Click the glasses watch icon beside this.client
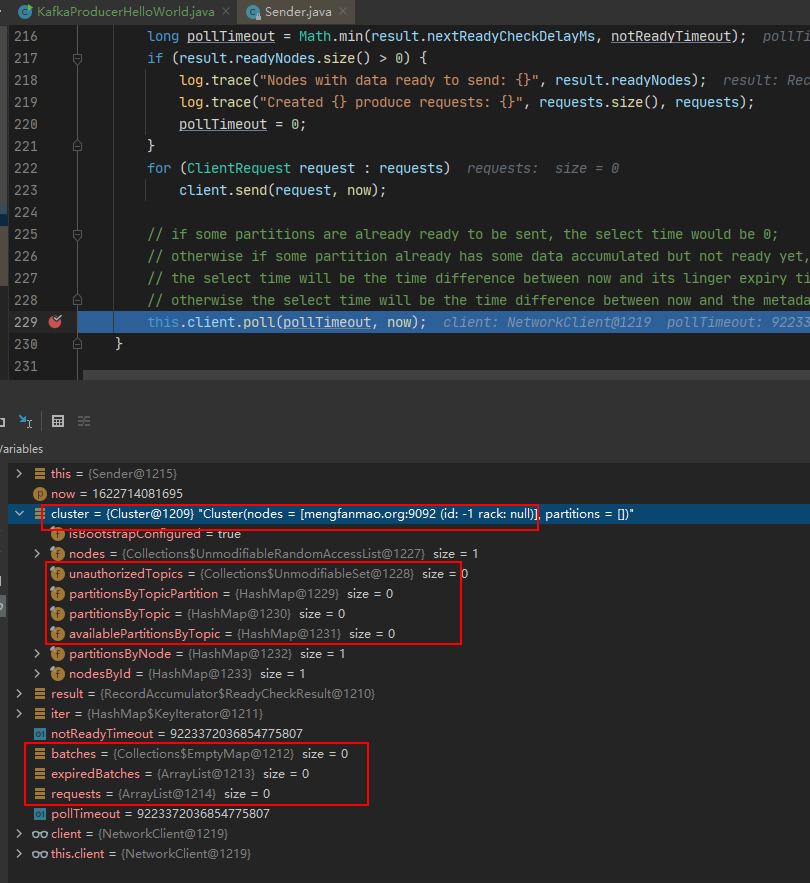 click(39, 854)
